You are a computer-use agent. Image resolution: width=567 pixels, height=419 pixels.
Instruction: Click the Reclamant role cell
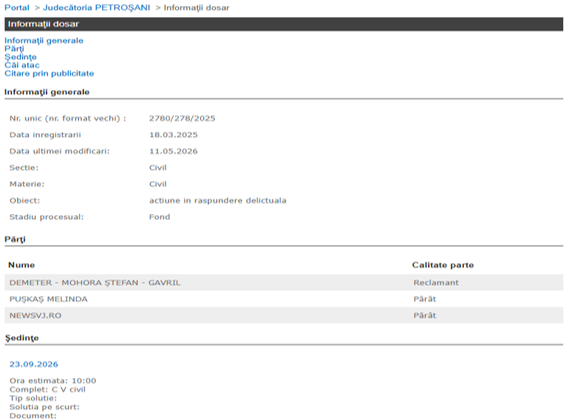436,283
